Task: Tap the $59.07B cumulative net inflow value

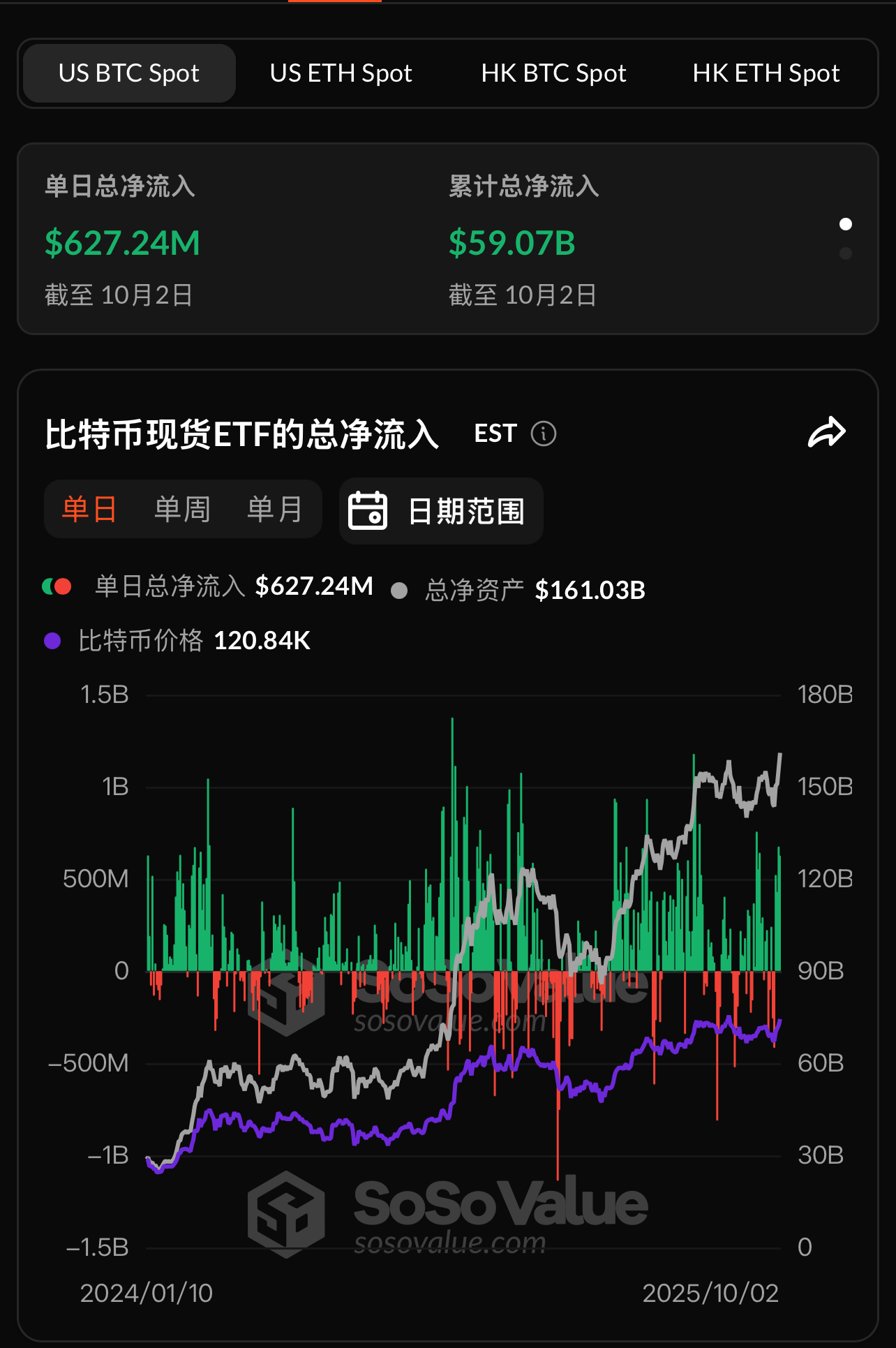Action: (512, 243)
